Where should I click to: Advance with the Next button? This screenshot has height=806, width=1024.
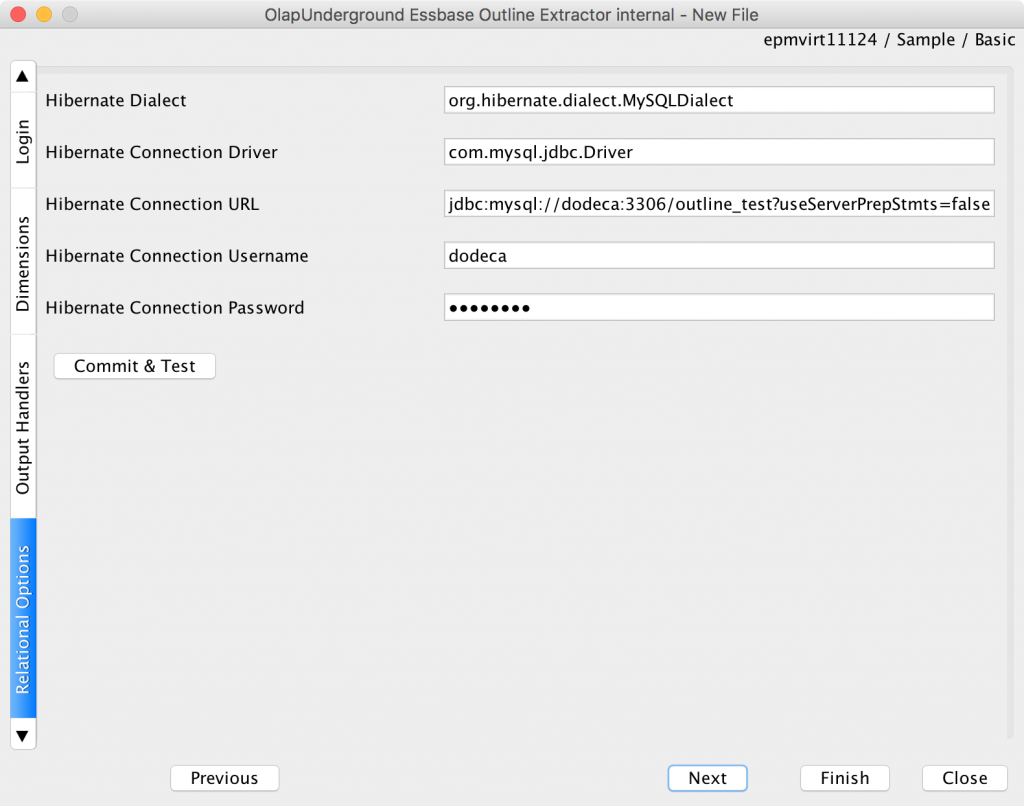pos(707,778)
